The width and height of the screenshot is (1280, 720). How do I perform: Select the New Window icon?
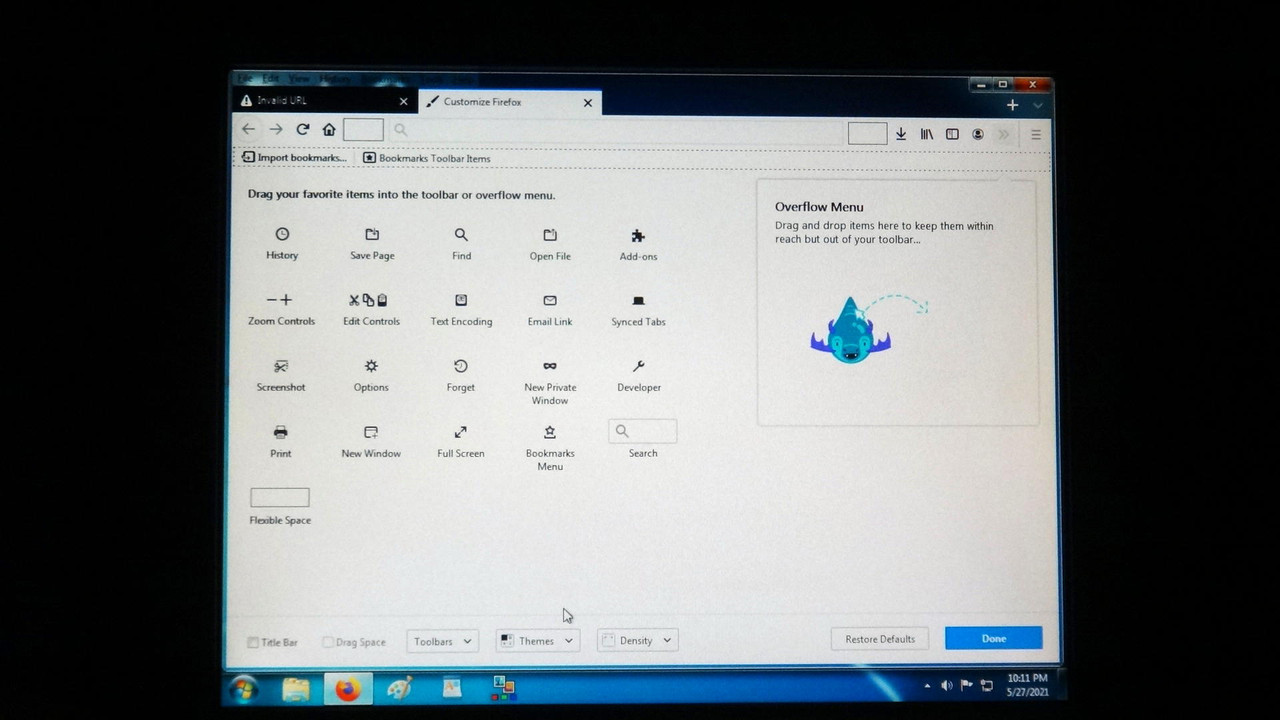[371, 432]
